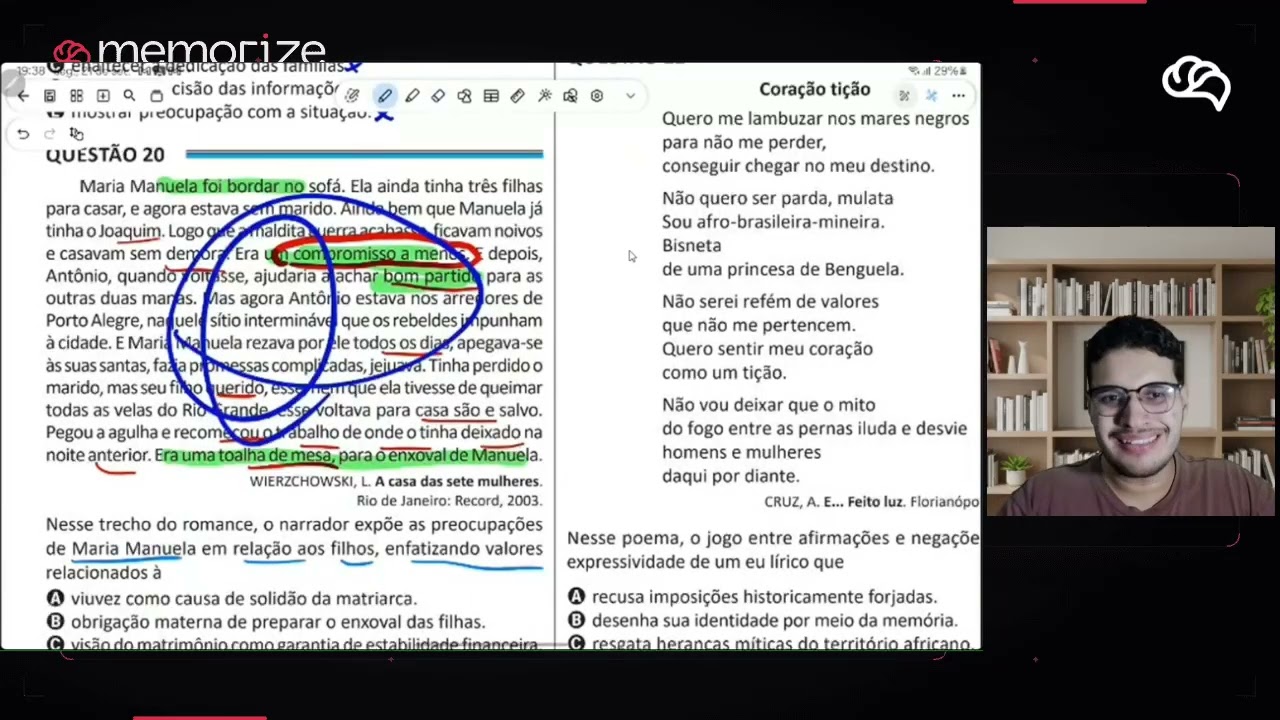Select the ruler tool

(517, 96)
